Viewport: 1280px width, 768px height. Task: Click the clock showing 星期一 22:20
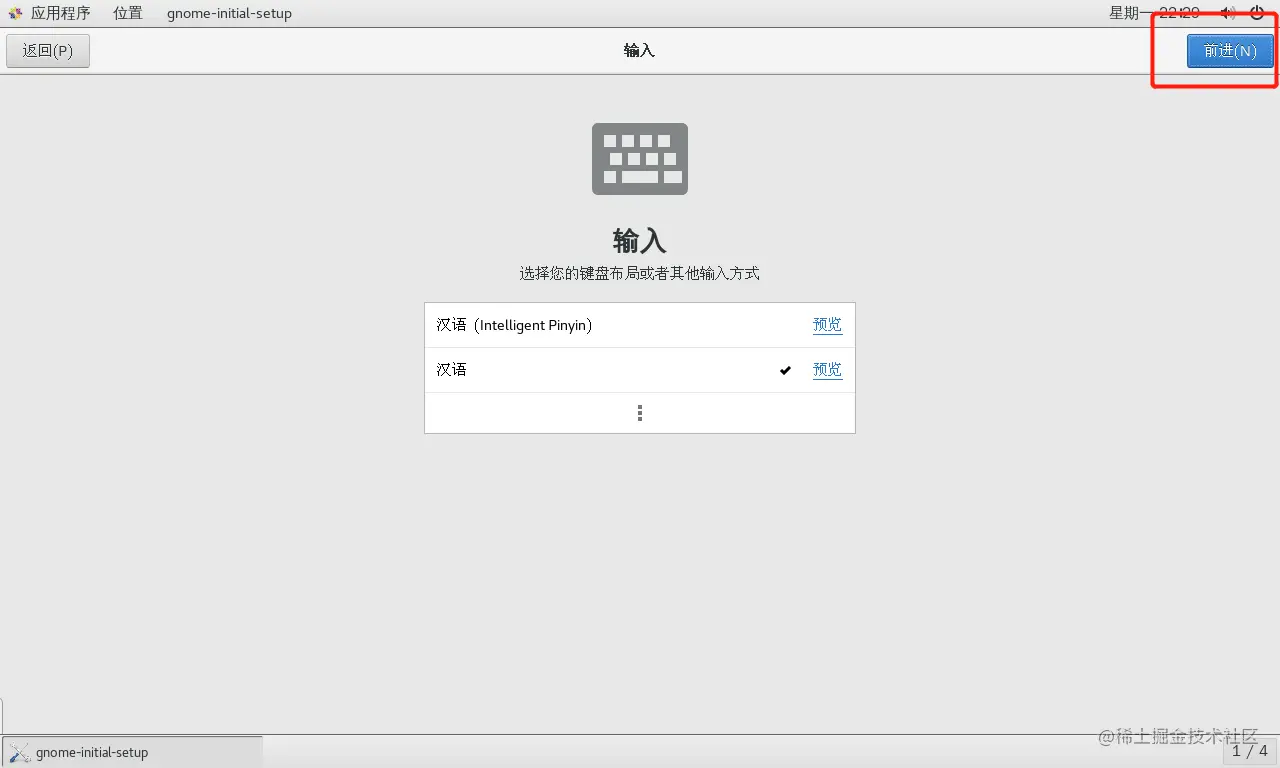pyautogui.click(x=1154, y=13)
